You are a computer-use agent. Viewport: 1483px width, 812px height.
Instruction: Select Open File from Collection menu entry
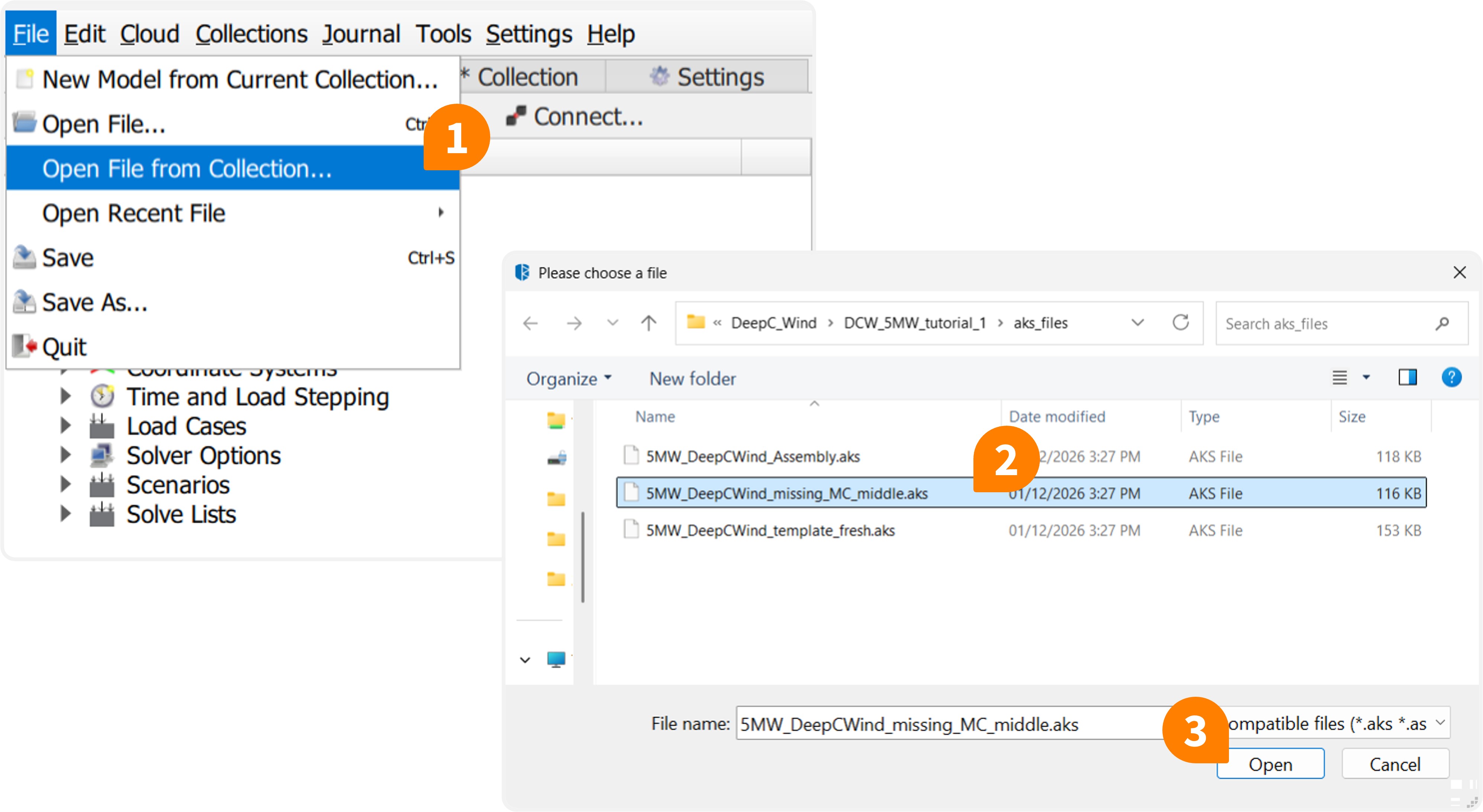coord(187,168)
